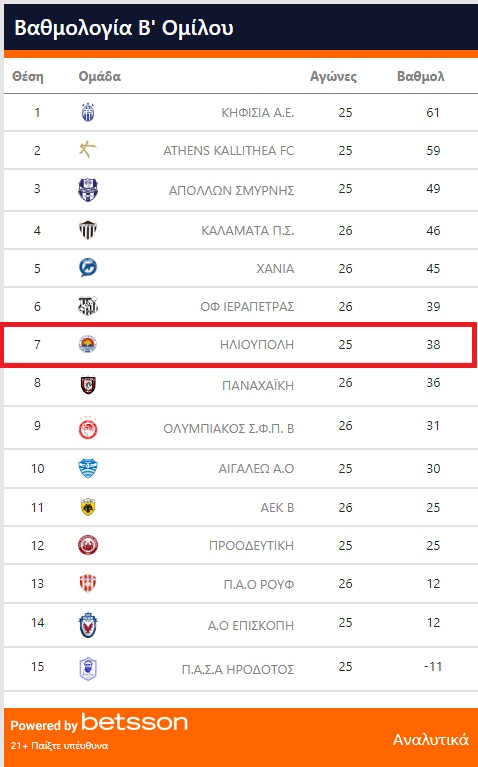Image resolution: width=478 pixels, height=767 pixels.
Task: Click the betsson sponsor logo
Action: pos(135,722)
